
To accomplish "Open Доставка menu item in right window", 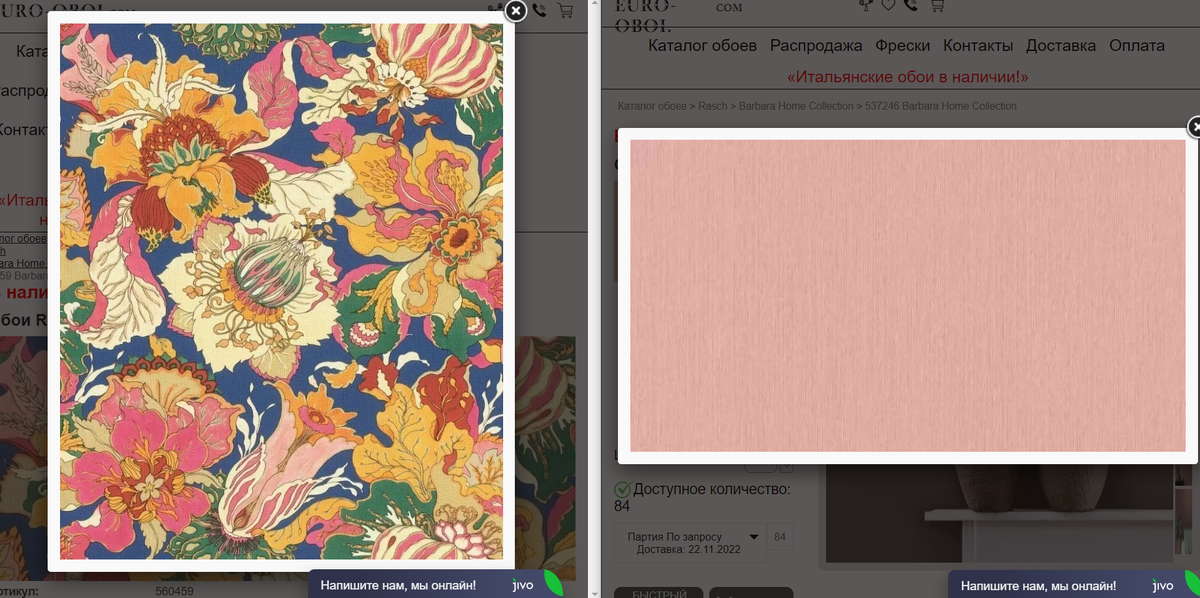I will click(x=1061, y=45).
